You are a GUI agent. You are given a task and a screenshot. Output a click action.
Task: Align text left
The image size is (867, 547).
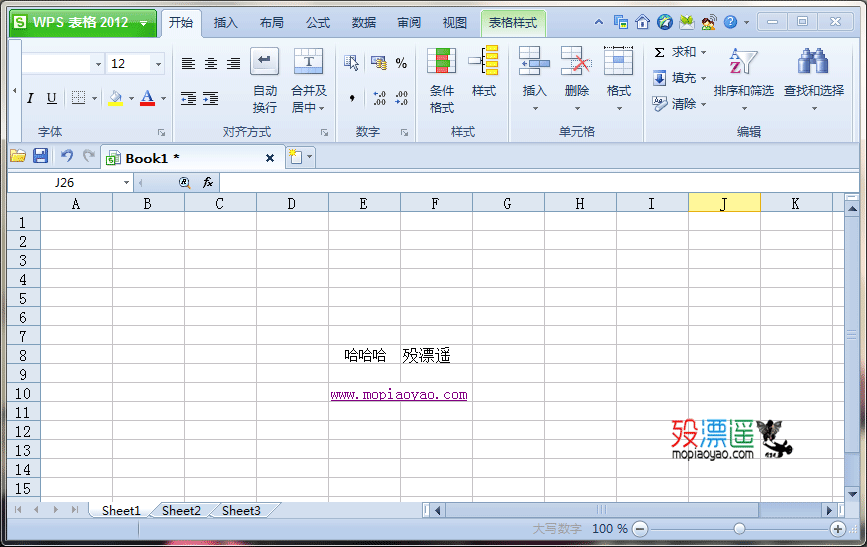click(x=188, y=64)
